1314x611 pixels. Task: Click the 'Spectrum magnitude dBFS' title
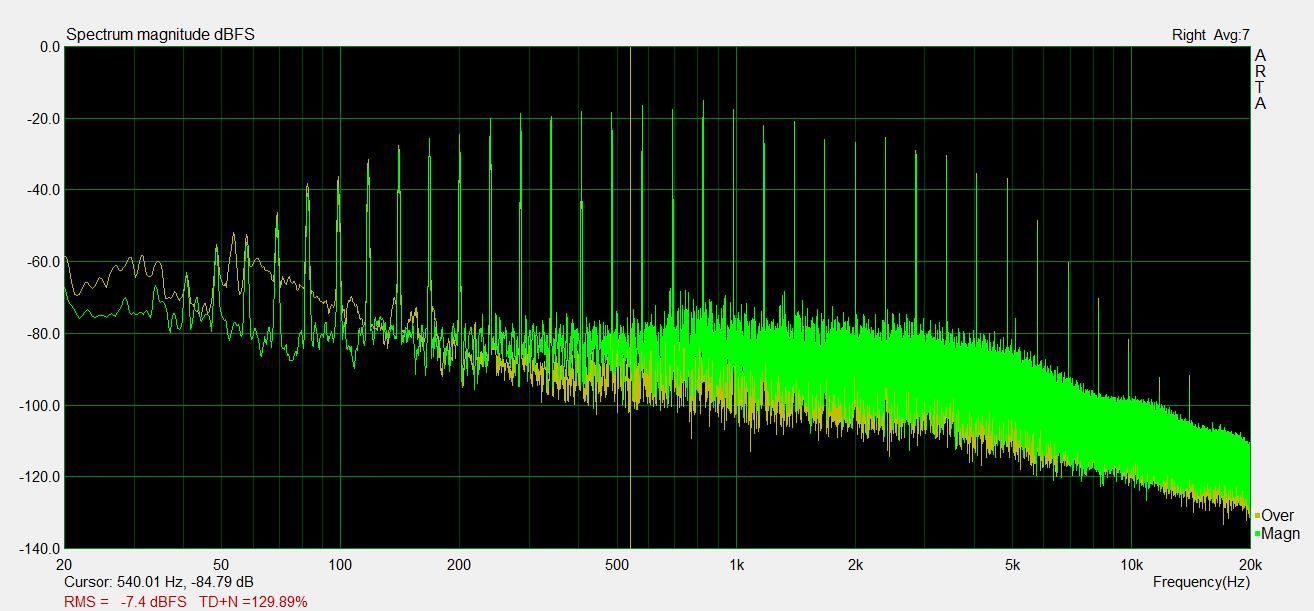pos(160,34)
